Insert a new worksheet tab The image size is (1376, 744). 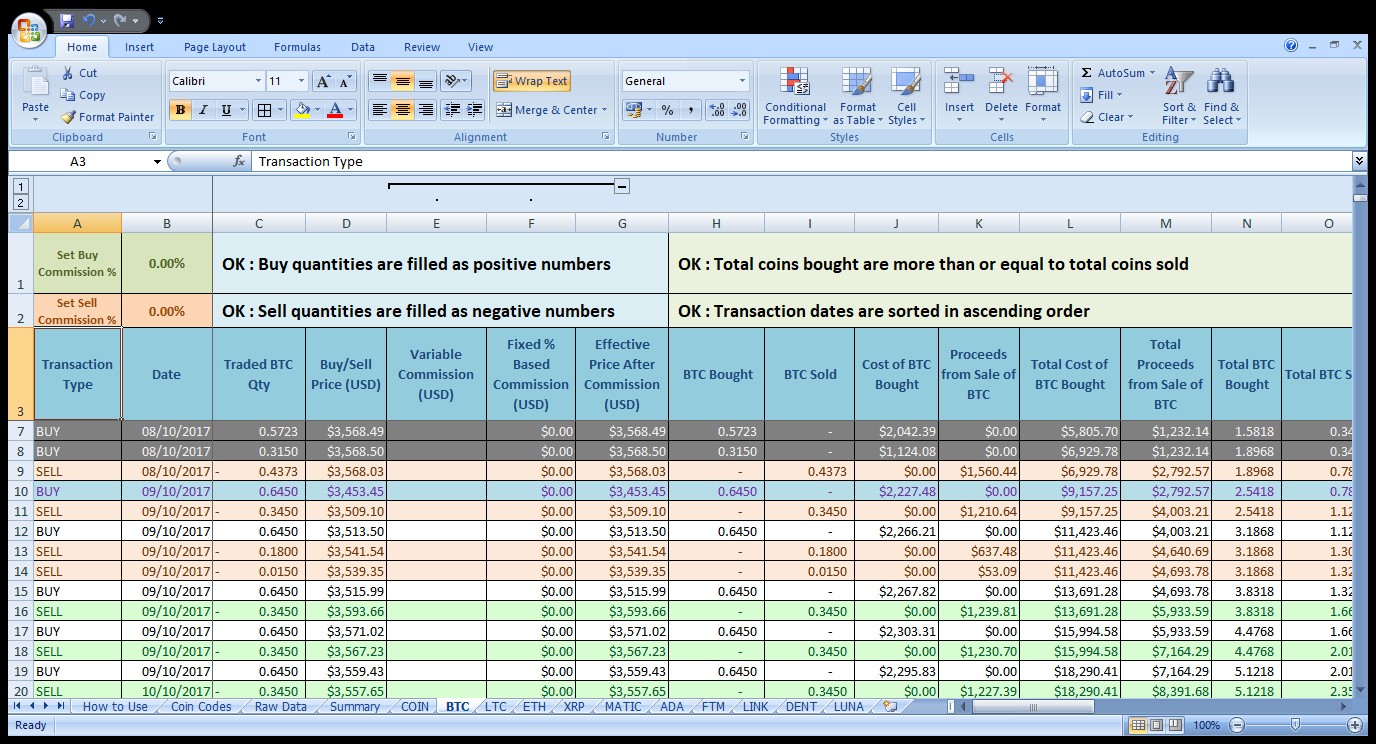click(x=889, y=706)
